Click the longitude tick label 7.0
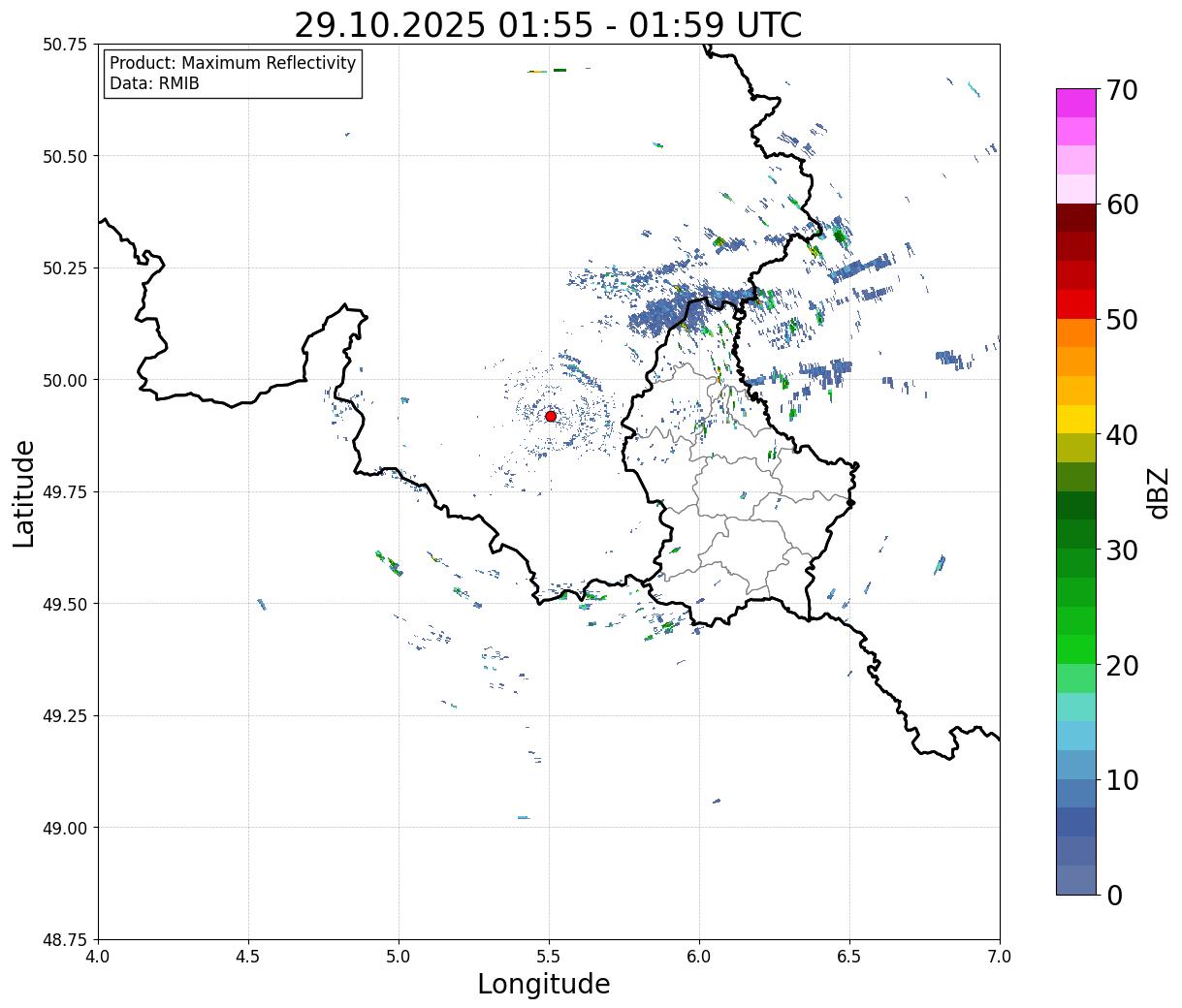Image resolution: width=1182 pixels, height=1008 pixels. click(1000, 957)
